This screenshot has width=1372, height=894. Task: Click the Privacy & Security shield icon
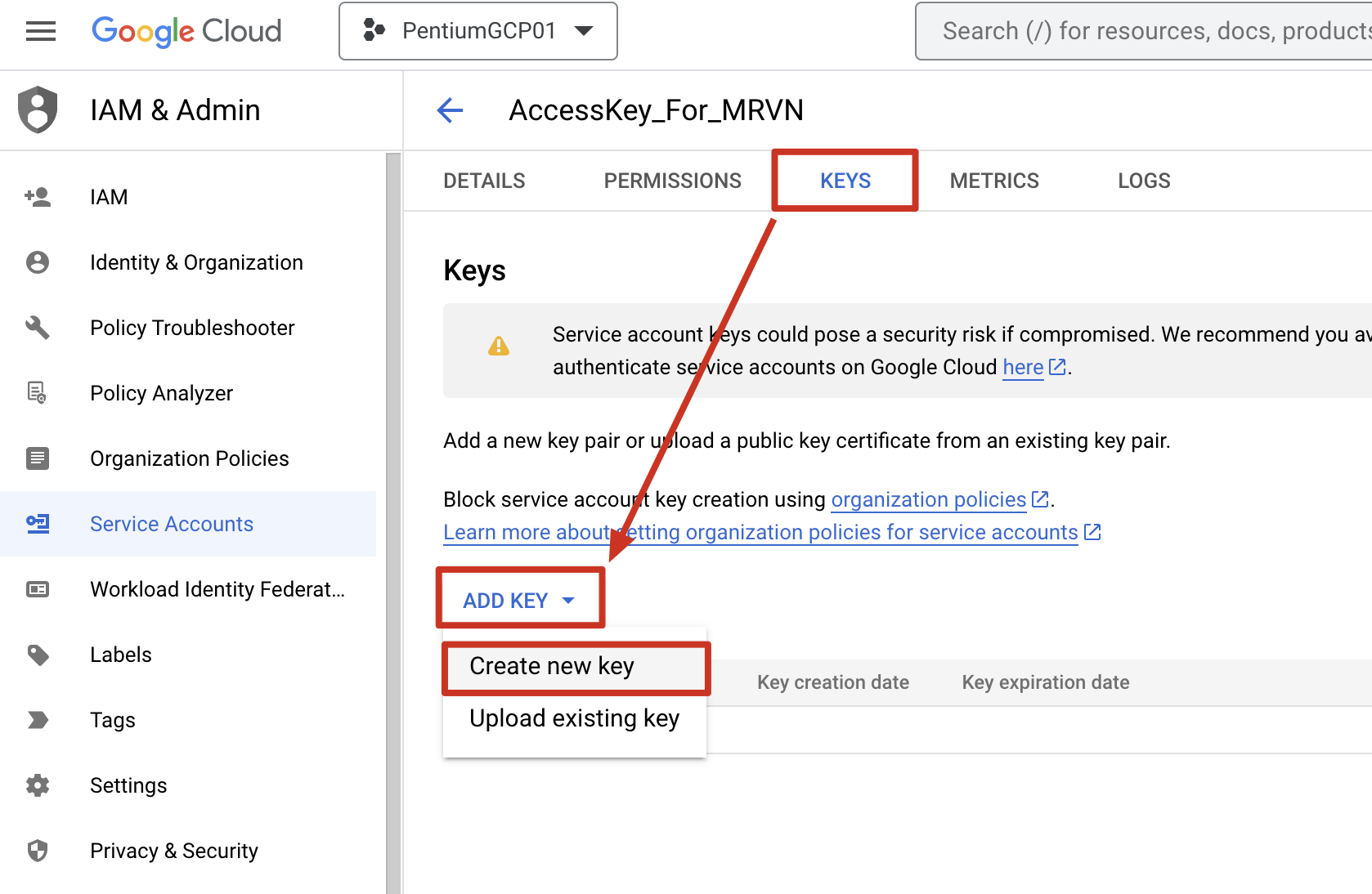38,851
